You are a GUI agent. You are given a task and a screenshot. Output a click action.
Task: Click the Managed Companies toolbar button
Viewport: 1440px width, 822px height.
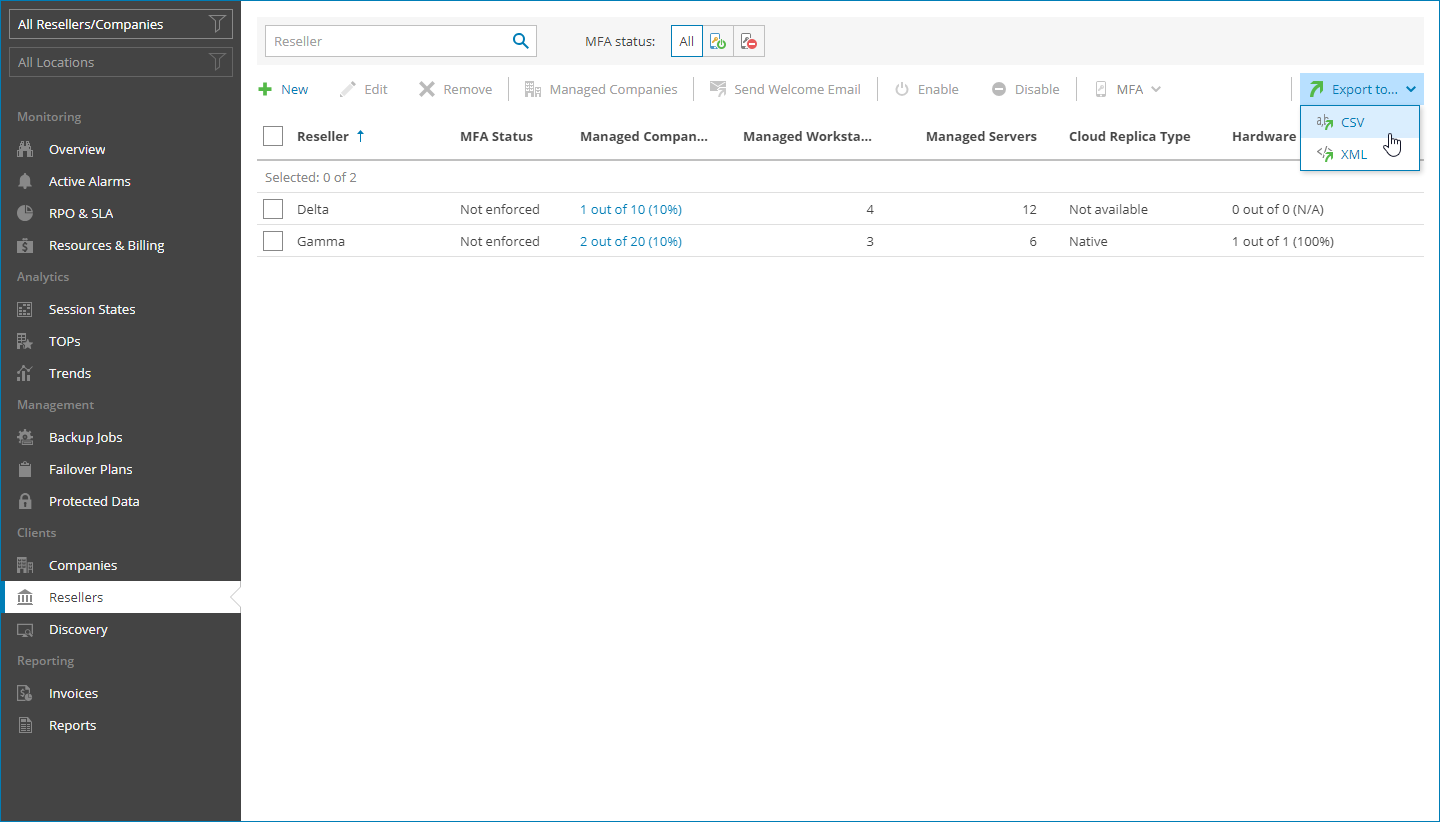tap(601, 89)
